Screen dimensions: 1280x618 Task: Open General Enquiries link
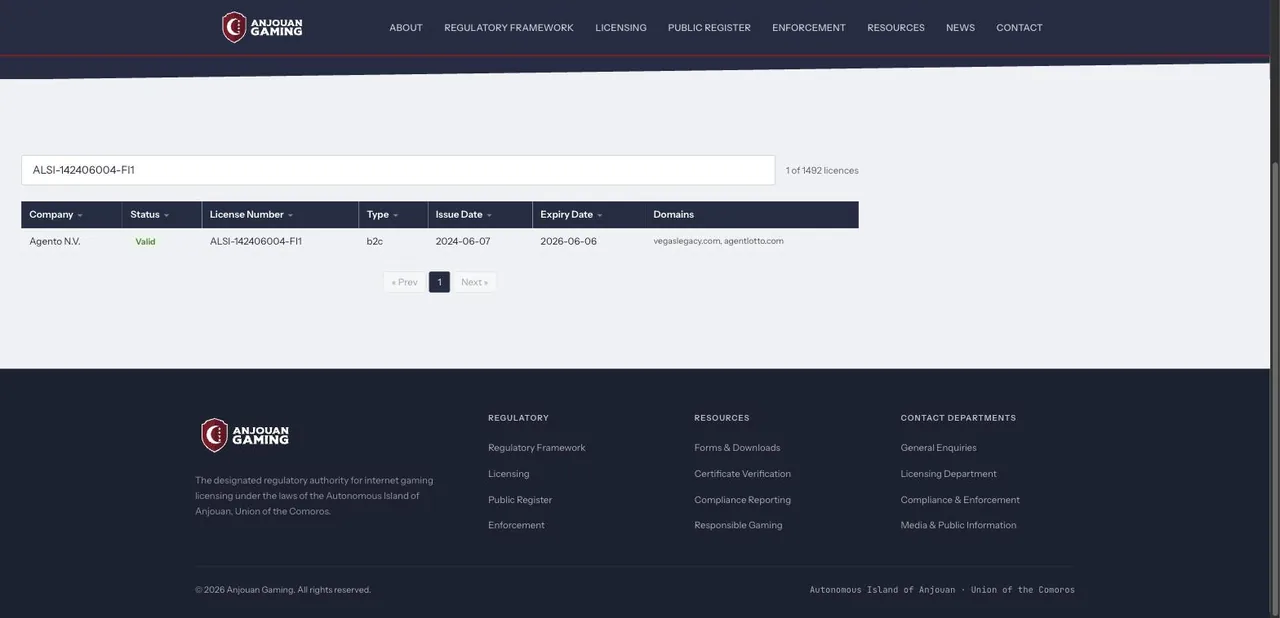point(939,448)
